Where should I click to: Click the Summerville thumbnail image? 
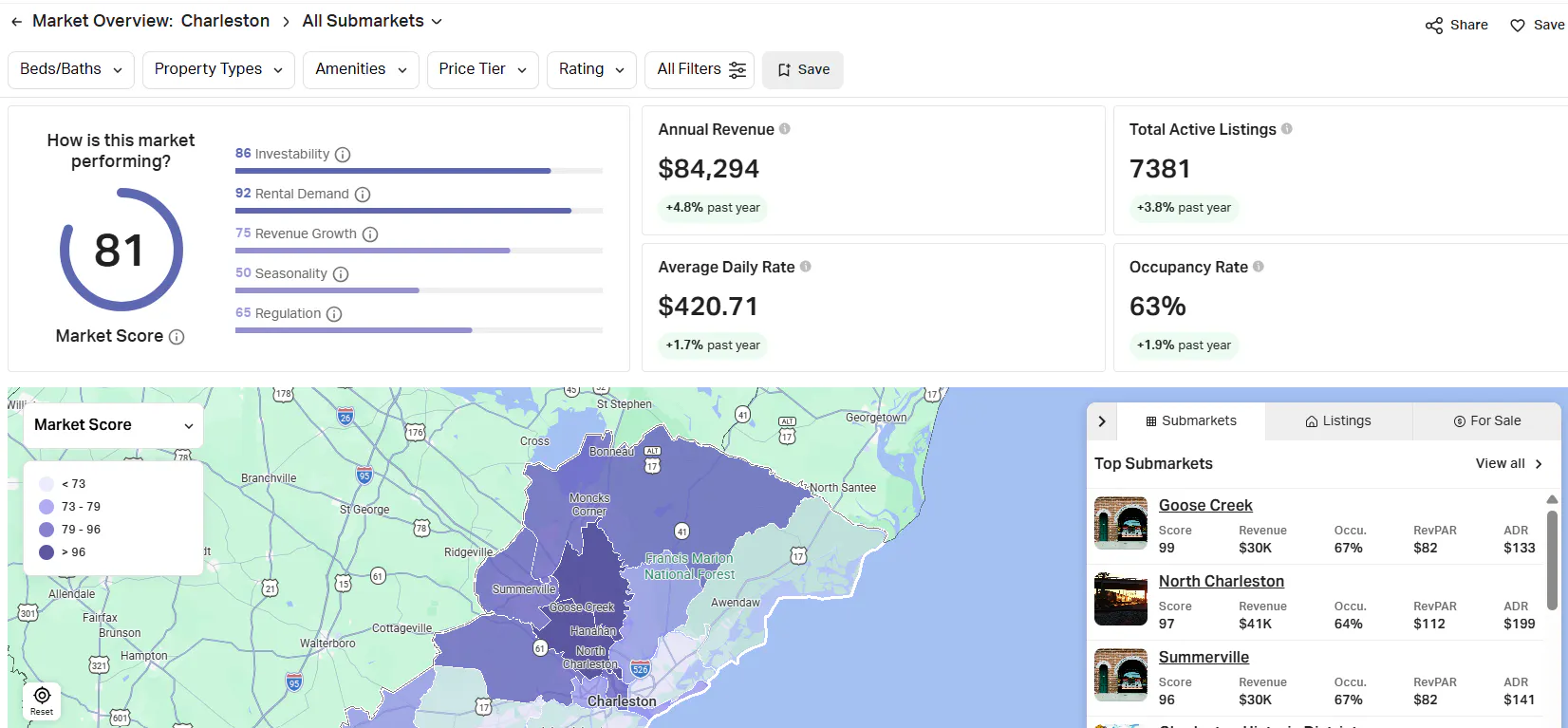1121,675
